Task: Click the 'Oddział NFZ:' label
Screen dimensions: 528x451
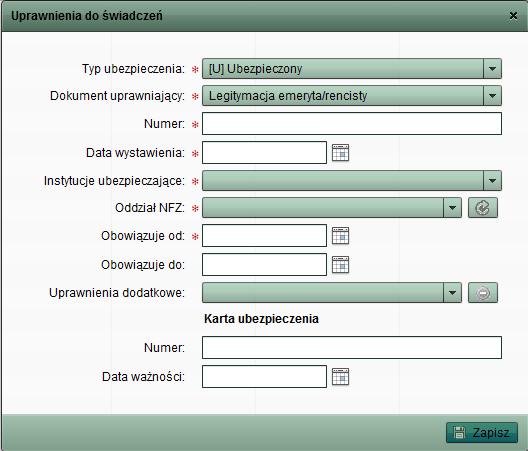Action: coord(150,207)
